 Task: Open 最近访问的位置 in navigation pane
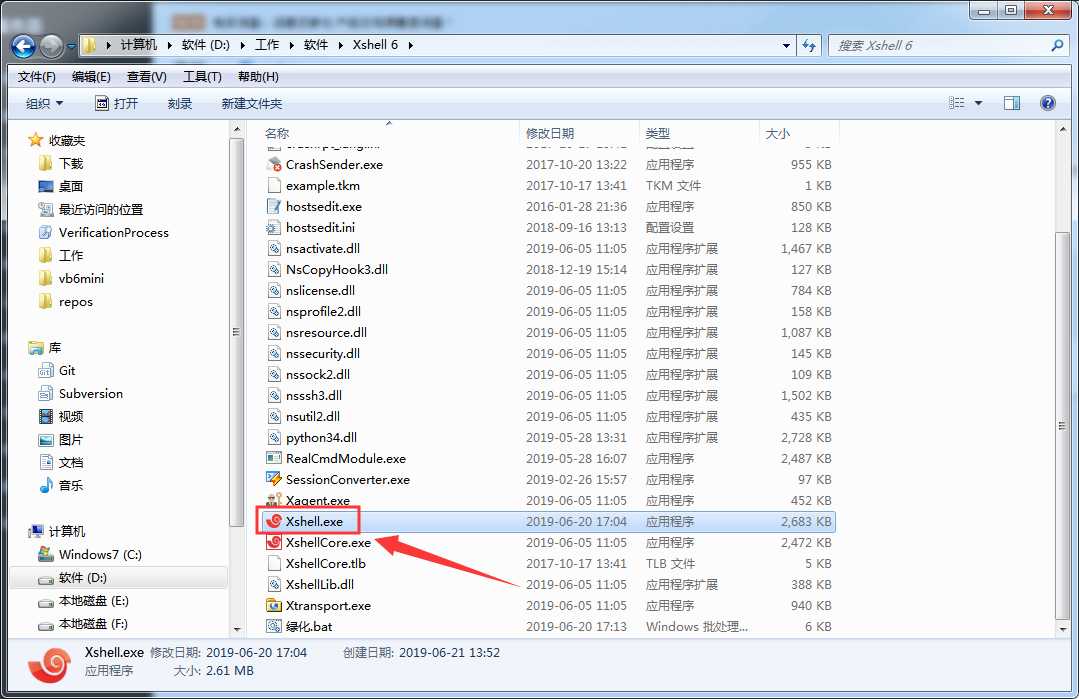point(101,209)
